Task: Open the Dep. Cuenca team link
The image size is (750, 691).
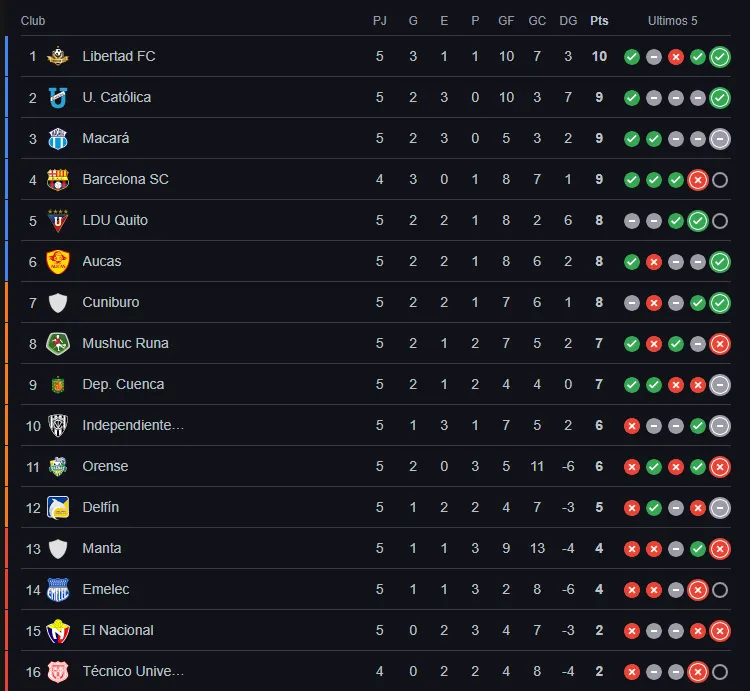Action: point(123,384)
